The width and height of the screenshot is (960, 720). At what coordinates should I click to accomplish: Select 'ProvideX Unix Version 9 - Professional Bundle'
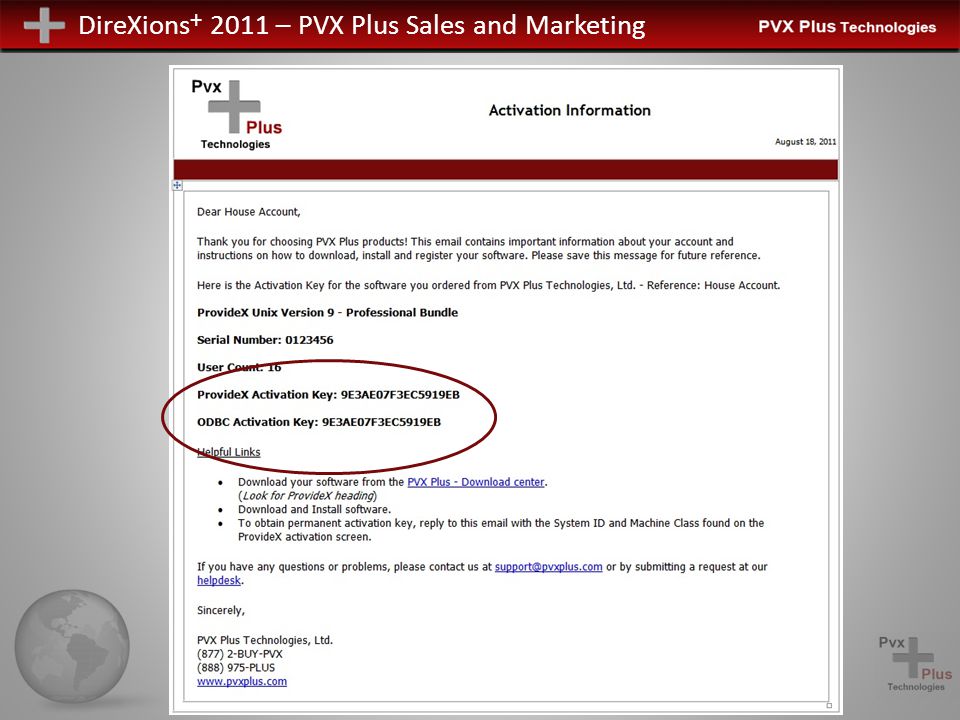328,312
